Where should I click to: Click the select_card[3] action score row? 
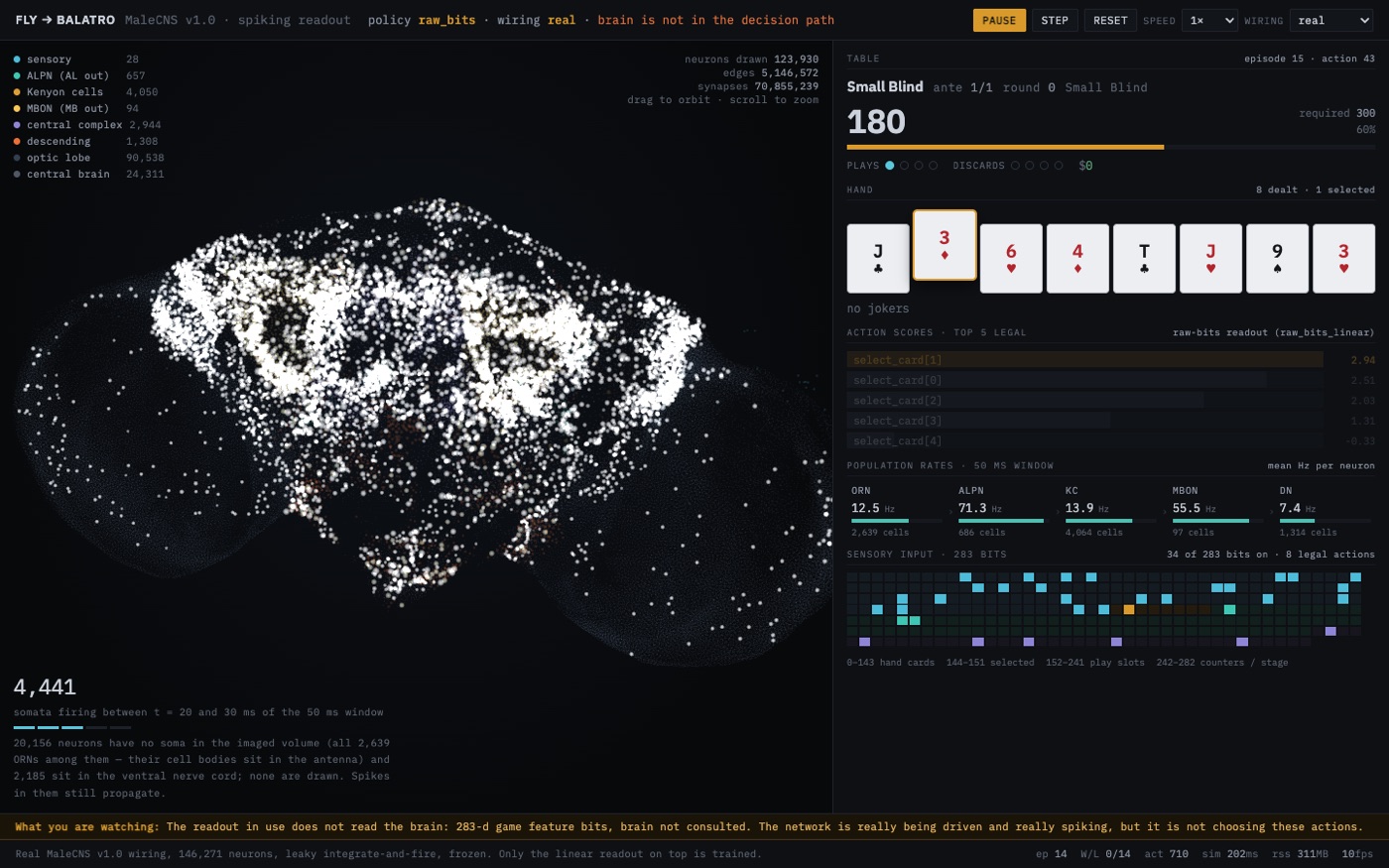(x=1111, y=421)
